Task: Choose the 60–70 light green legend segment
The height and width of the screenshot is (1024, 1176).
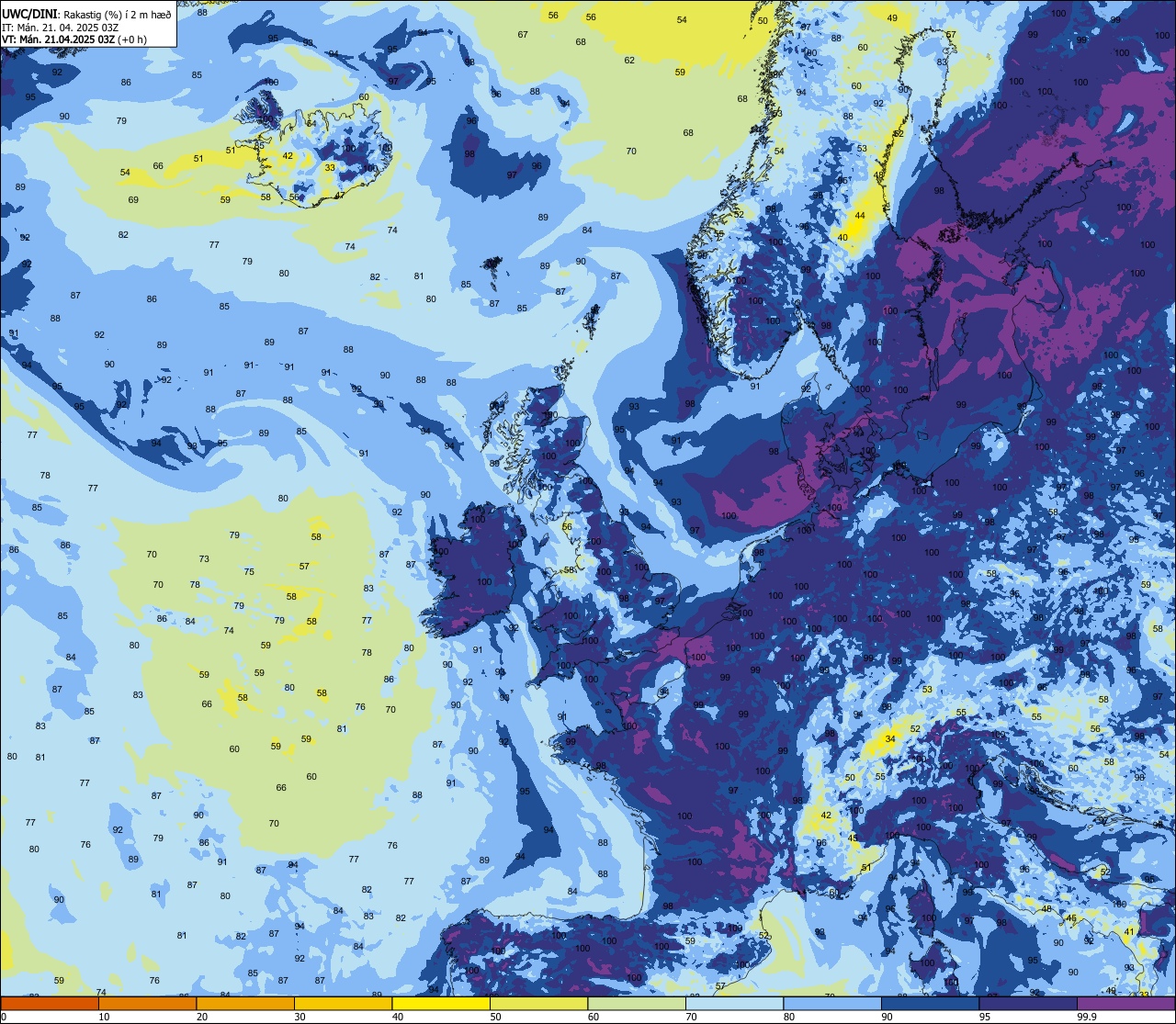Action: 637,1003
